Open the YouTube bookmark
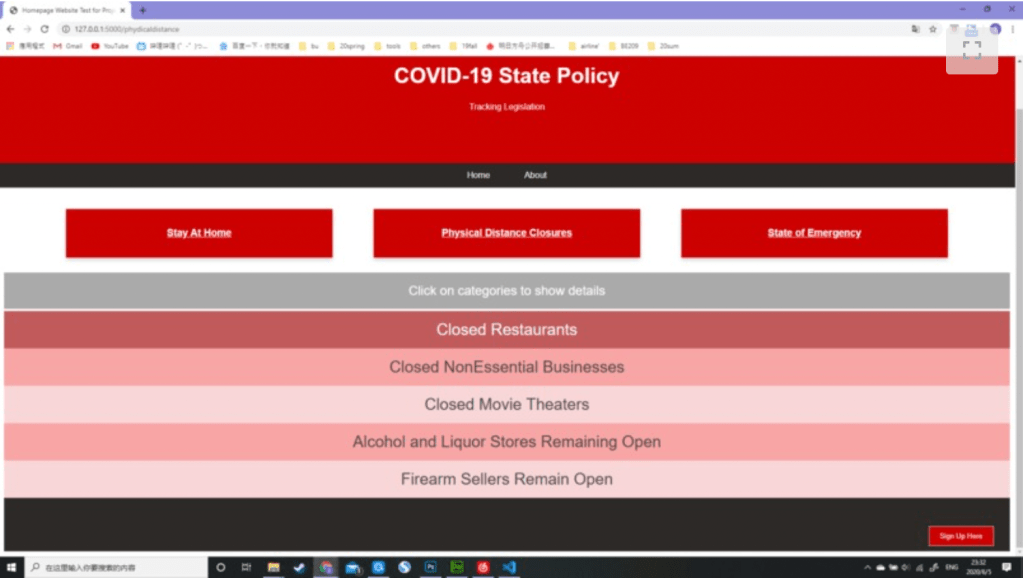Image resolution: width=1023 pixels, height=578 pixels. pyautogui.click(x=110, y=46)
